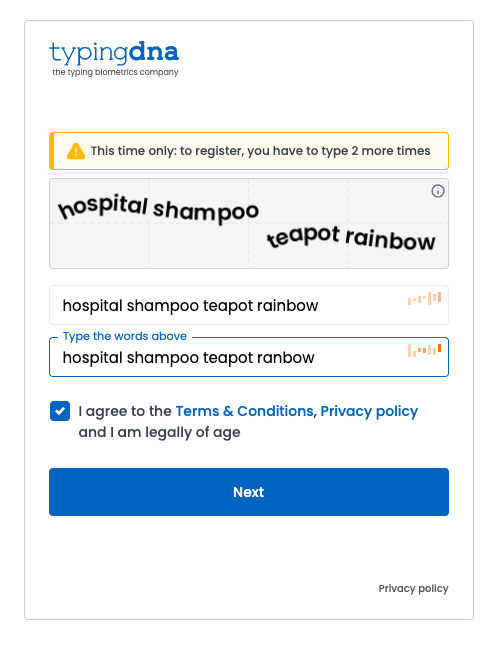Click the 'and I am legally of age' text
Viewport: 501px width, 646px height.
159,432
